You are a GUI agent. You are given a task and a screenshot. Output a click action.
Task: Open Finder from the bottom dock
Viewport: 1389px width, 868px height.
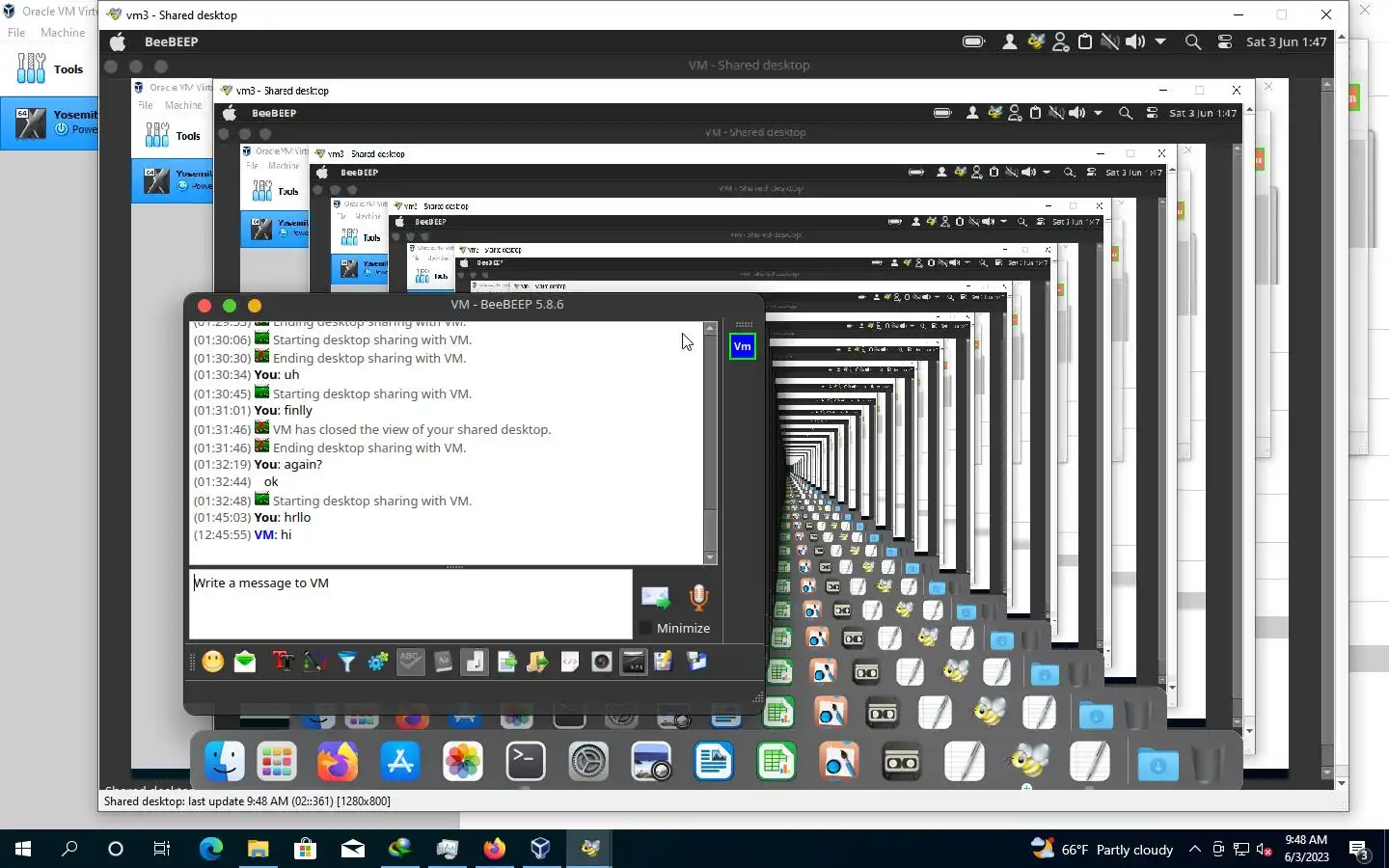225,762
